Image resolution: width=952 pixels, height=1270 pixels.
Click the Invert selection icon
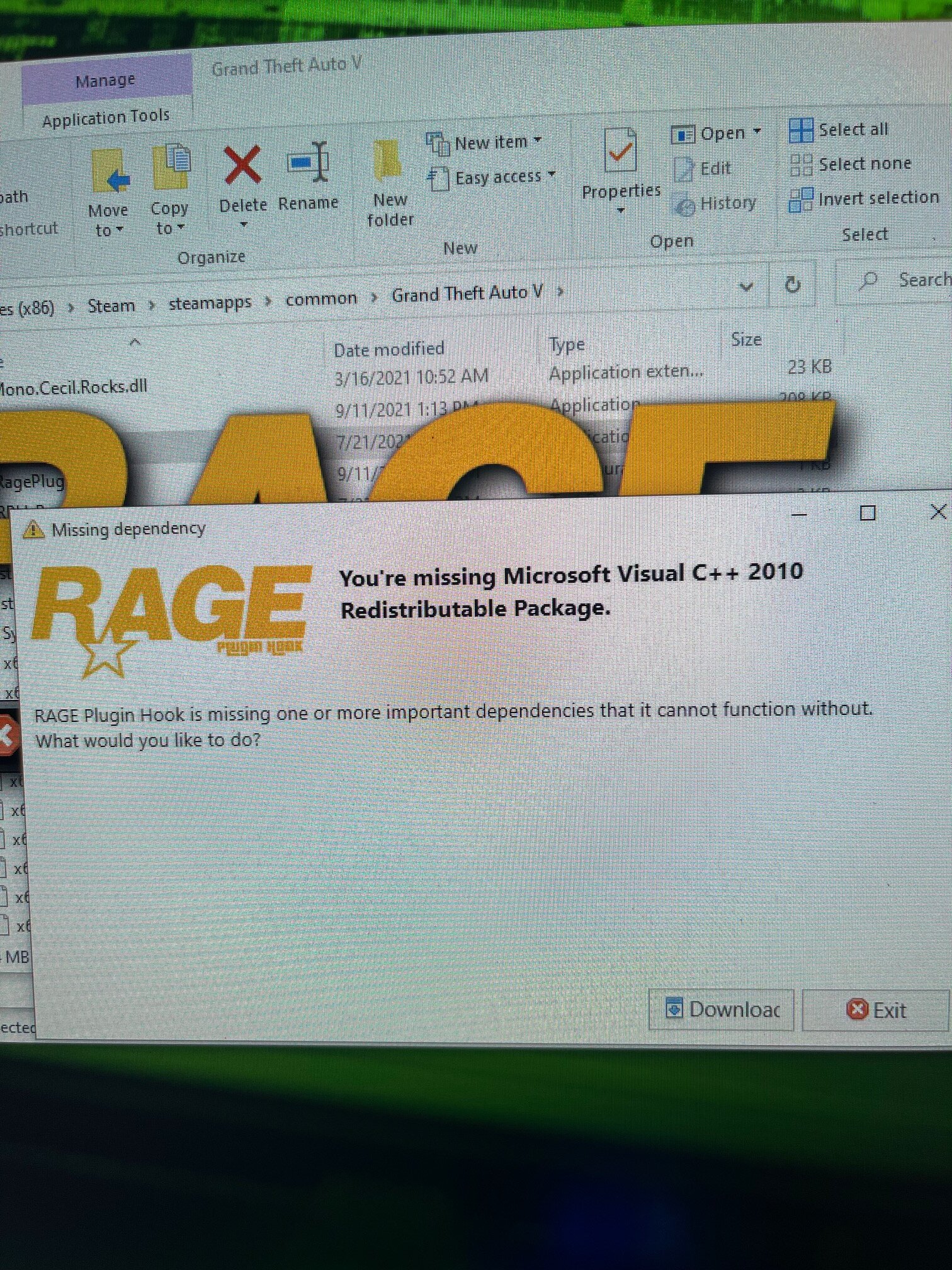(x=801, y=200)
